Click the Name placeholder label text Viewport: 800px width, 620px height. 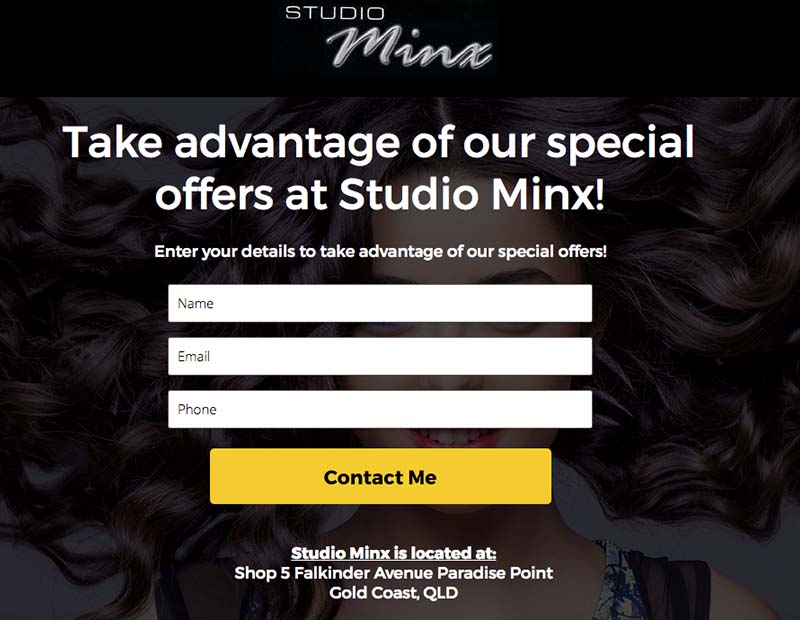click(195, 304)
